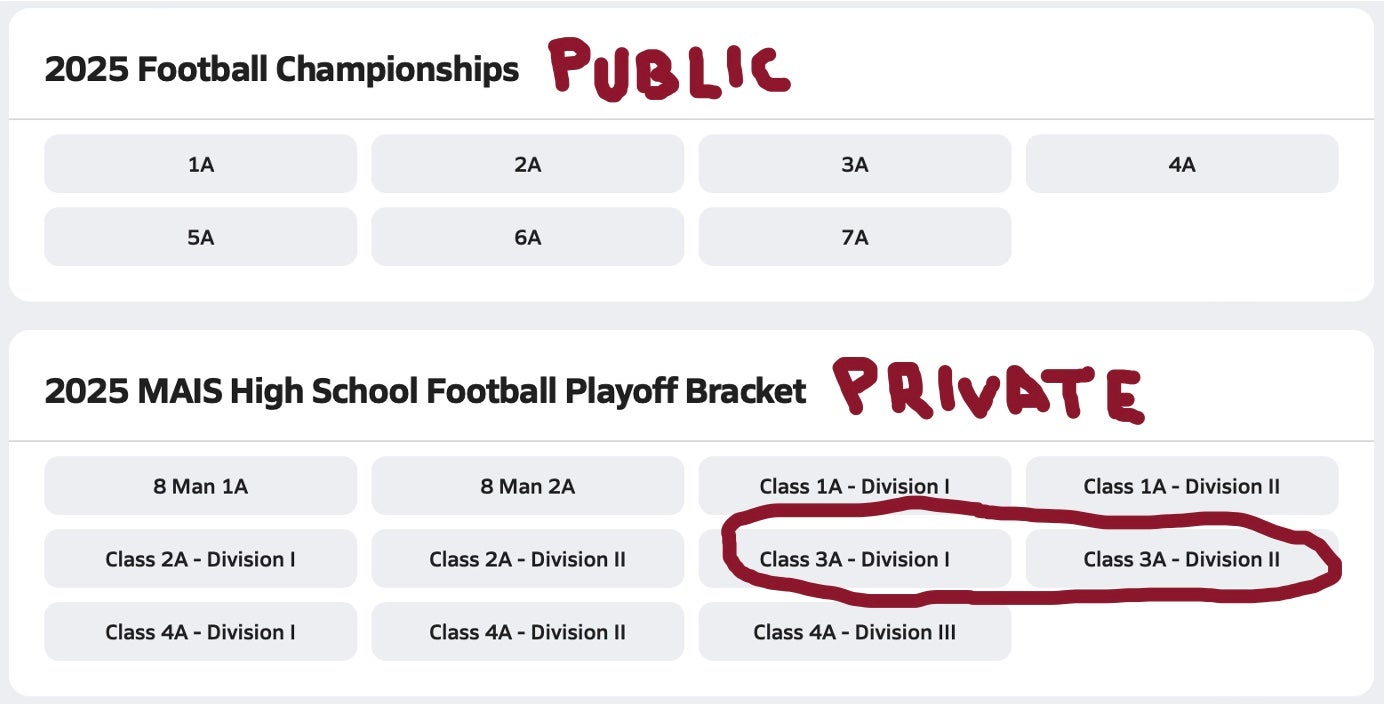Click the MAIS High School Football Playoff Bracket heading
The width and height of the screenshot is (1386, 704).
(x=425, y=391)
